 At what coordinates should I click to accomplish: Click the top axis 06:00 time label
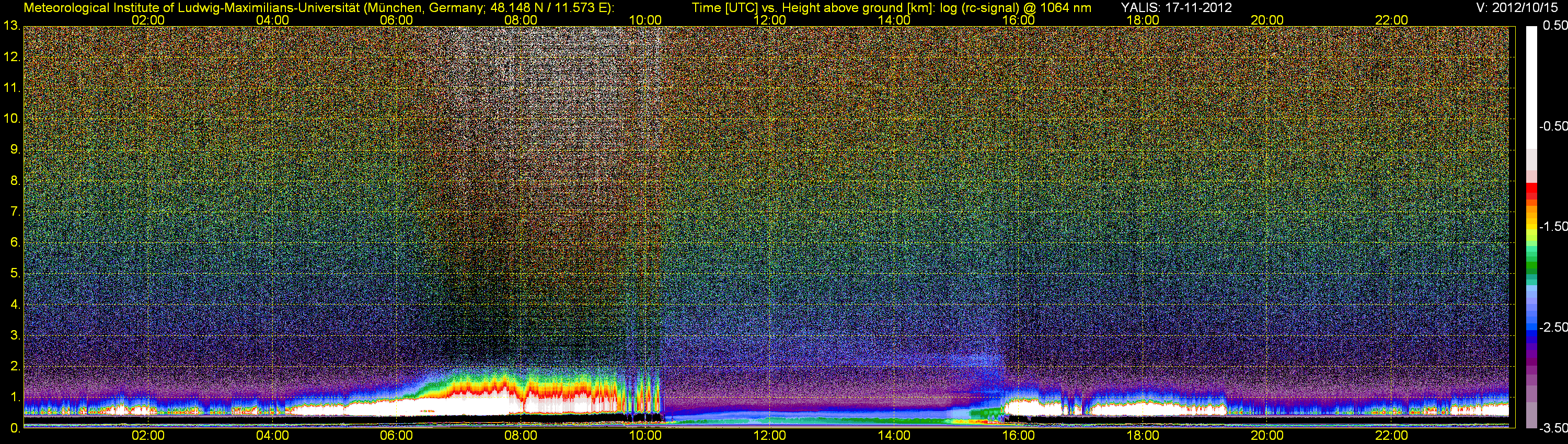point(396,20)
